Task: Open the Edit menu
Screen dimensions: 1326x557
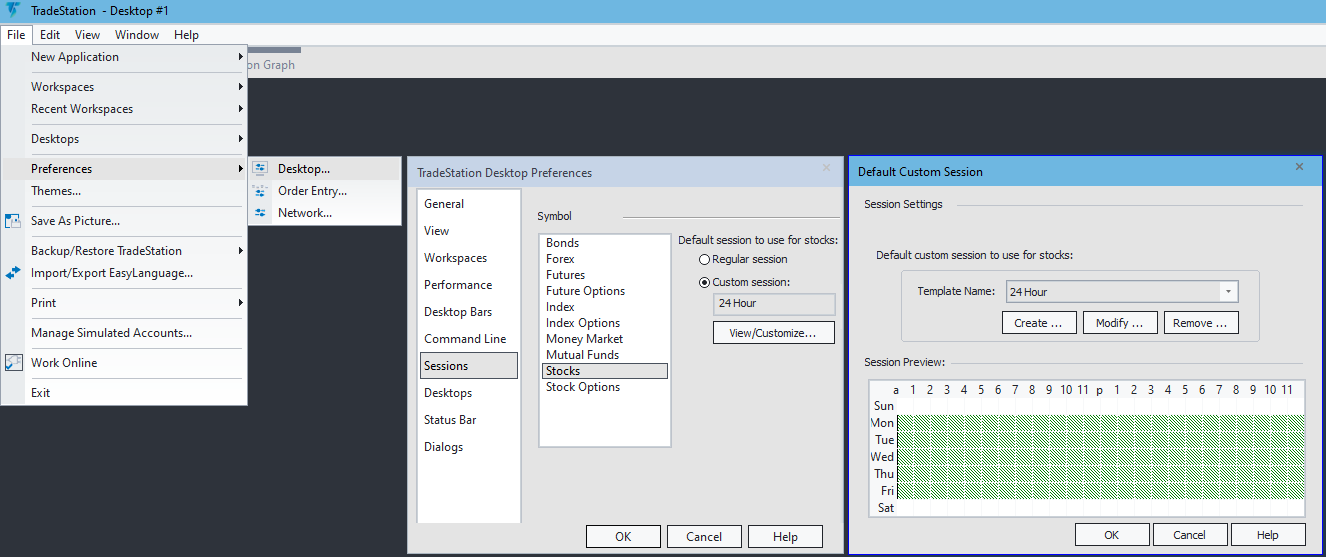Action: pyautogui.click(x=50, y=35)
